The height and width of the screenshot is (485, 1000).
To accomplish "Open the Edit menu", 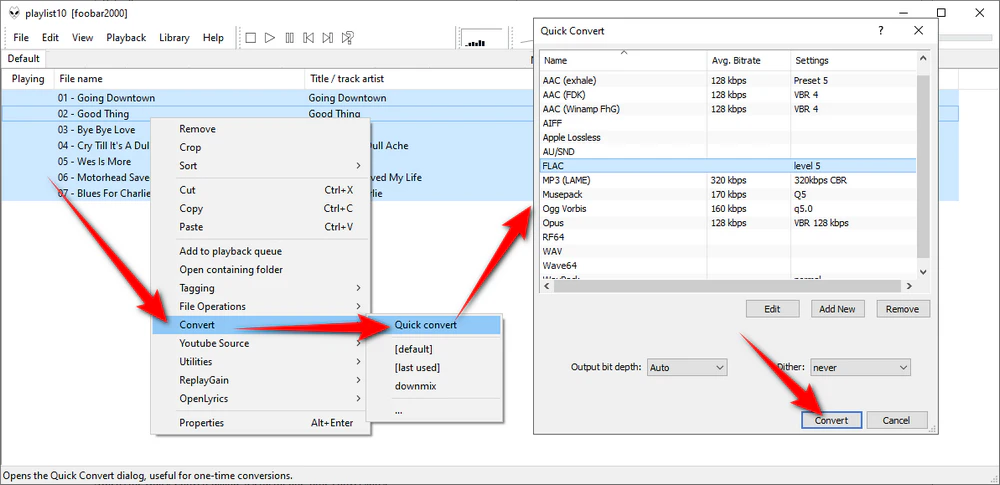I will [x=50, y=38].
